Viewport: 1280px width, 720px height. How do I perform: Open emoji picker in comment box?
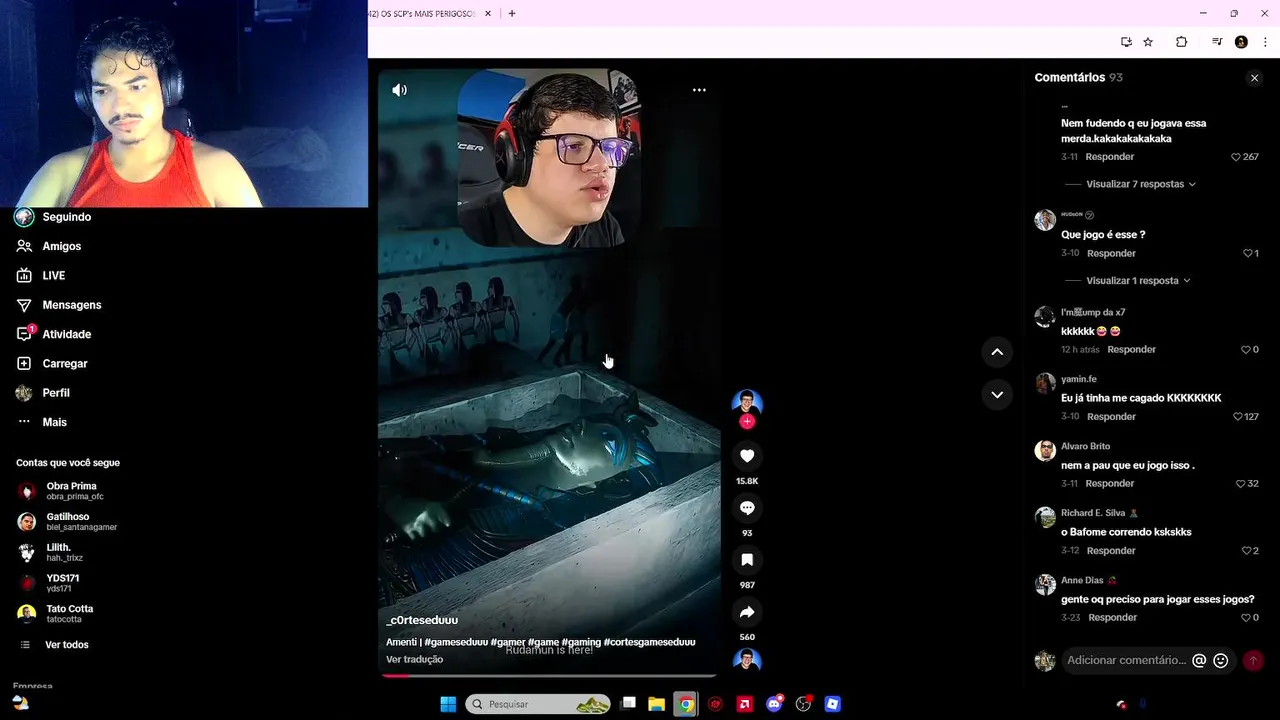(1221, 660)
